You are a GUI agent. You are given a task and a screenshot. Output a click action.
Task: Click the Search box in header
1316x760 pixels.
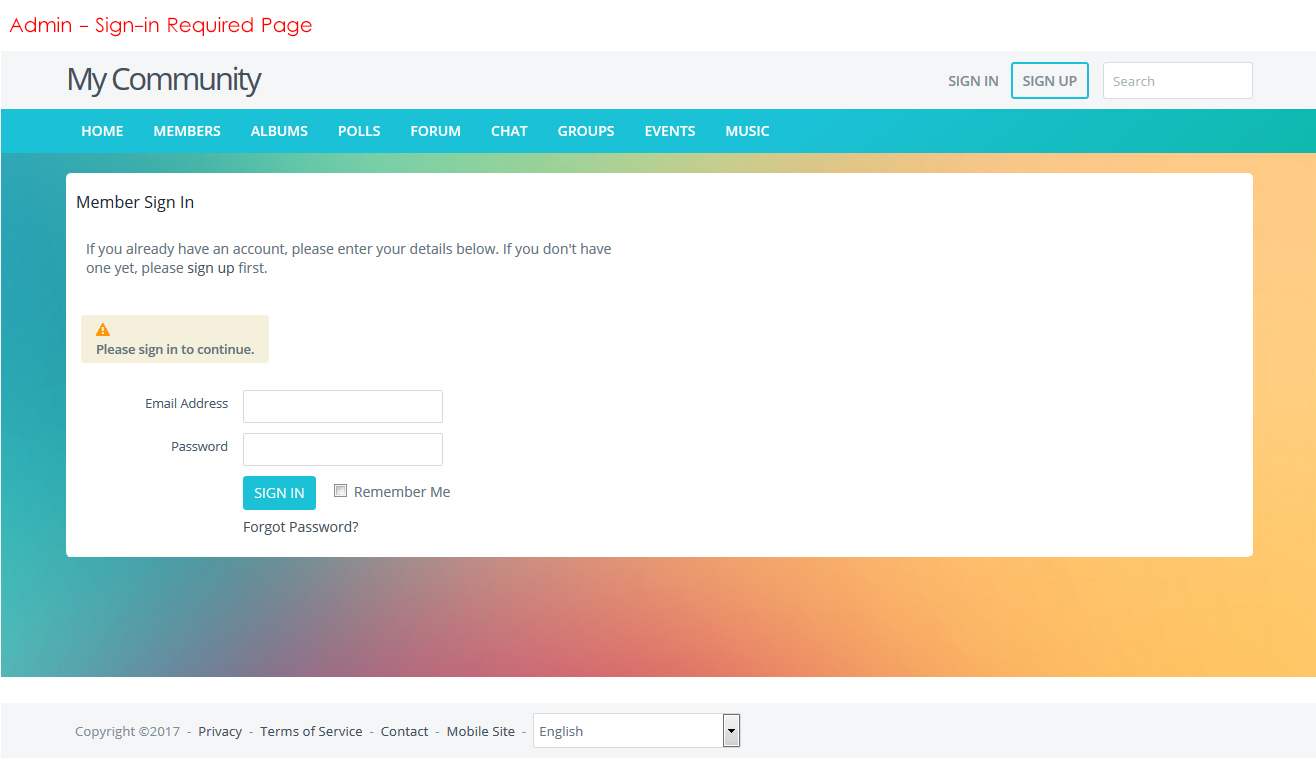pyautogui.click(x=1177, y=81)
